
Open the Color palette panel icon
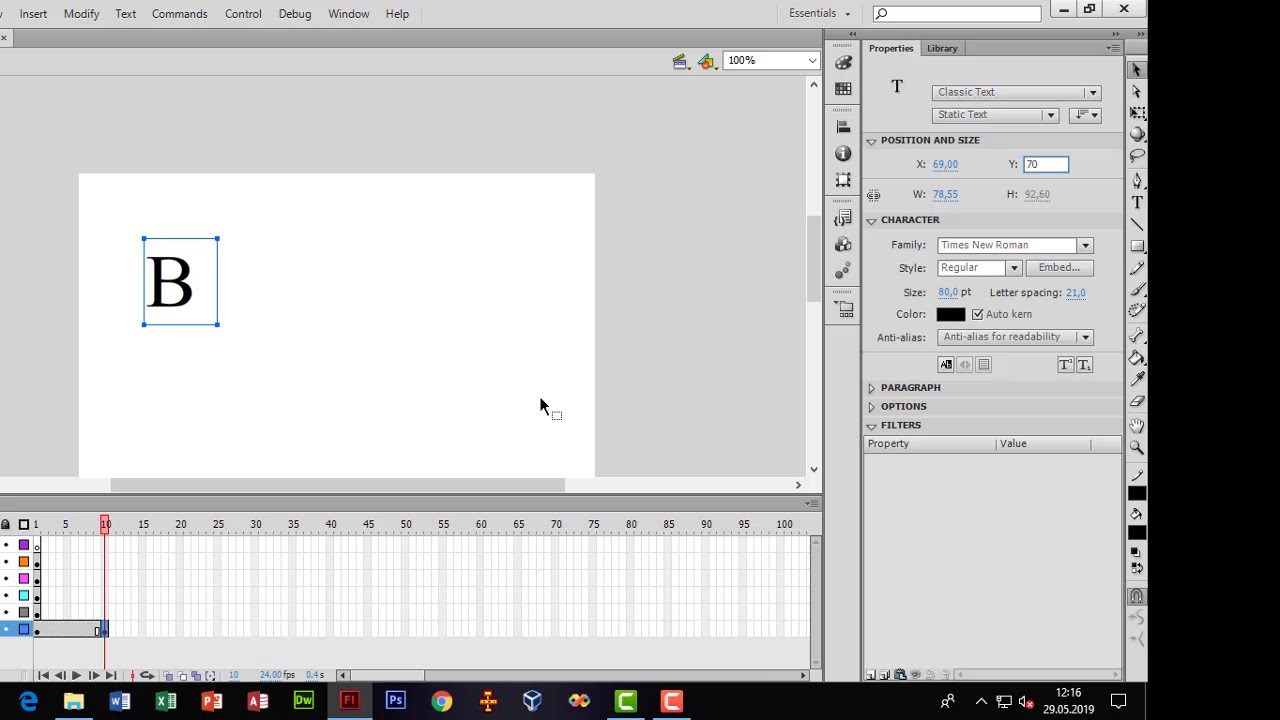(843, 62)
